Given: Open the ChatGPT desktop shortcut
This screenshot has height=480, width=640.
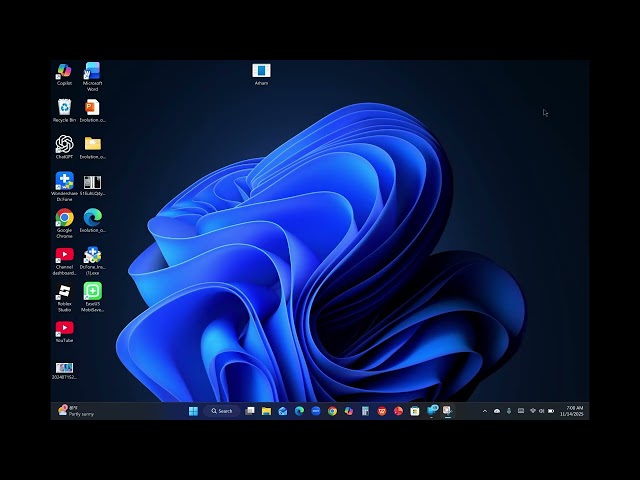Looking at the screenshot, I should [64, 144].
